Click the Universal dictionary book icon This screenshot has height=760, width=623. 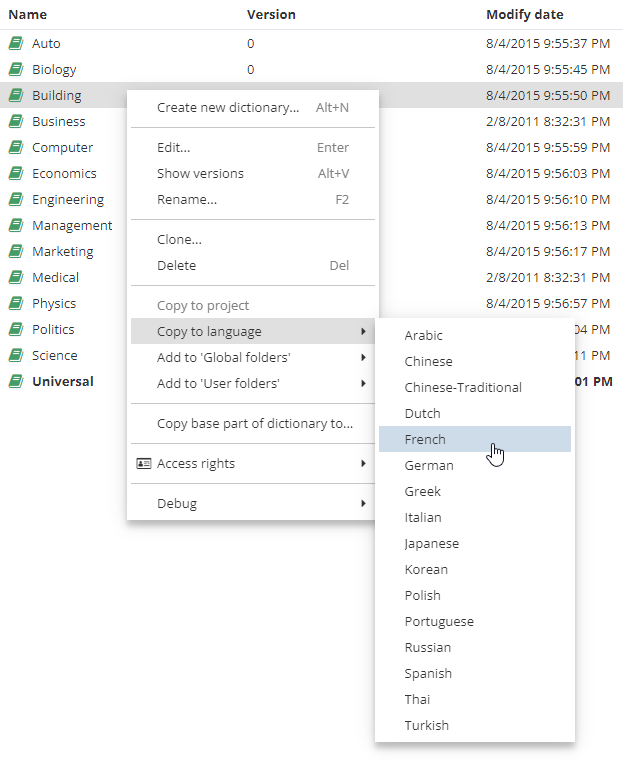[x=15, y=382]
